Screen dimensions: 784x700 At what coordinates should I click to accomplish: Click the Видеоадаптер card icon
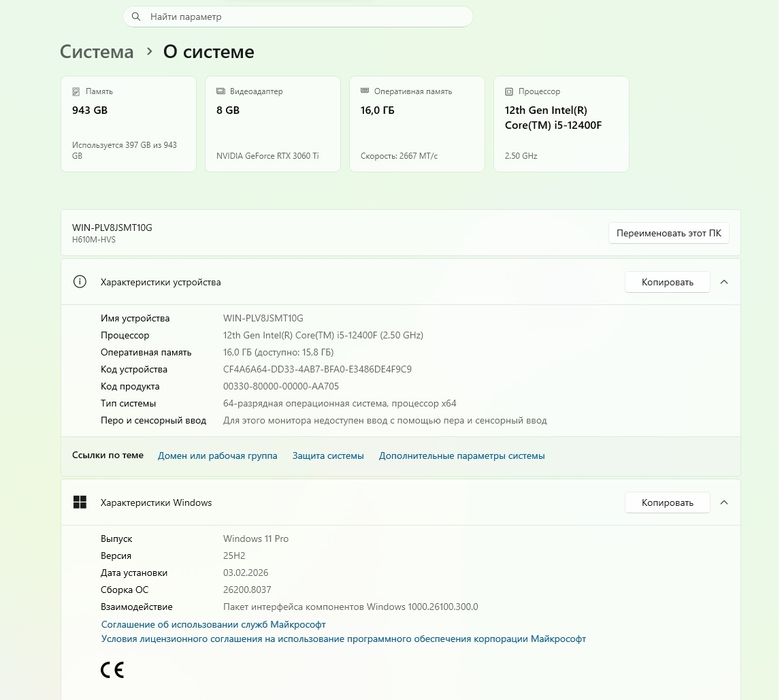tap(221, 91)
